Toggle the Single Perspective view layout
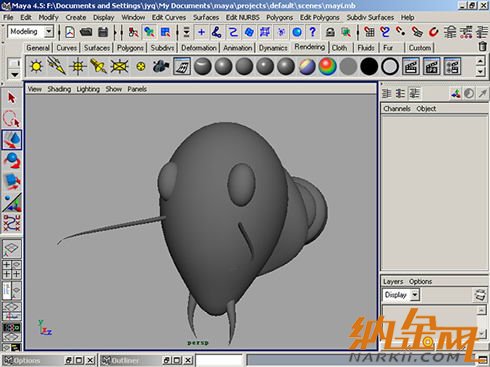Viewport: 490px width, 367px height. point(12,248)
